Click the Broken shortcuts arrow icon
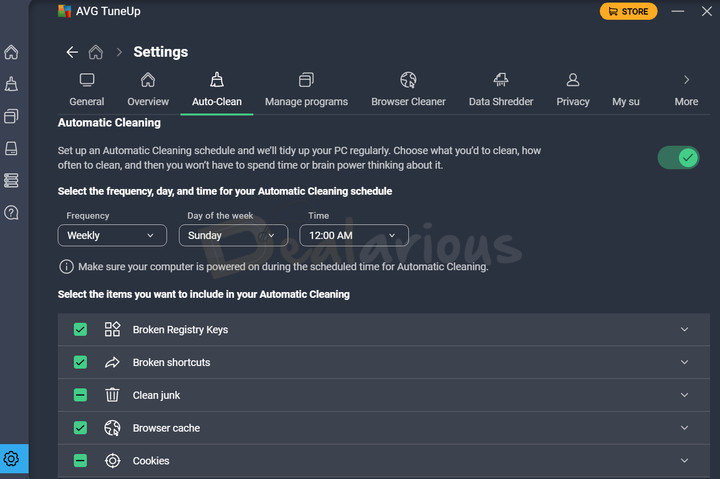This screenshot has width=720, height=479. coord(112,362)
